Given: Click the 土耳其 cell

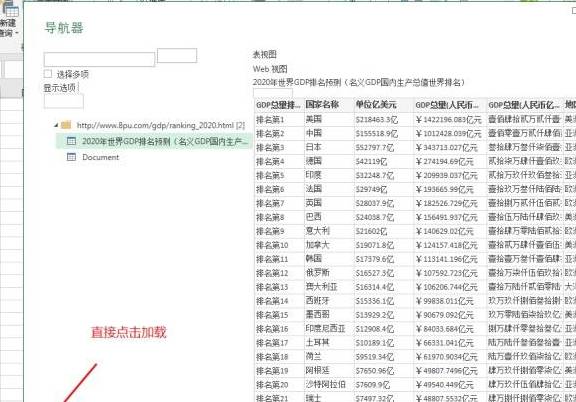Looking at the screenshot, I should [329, 343].
